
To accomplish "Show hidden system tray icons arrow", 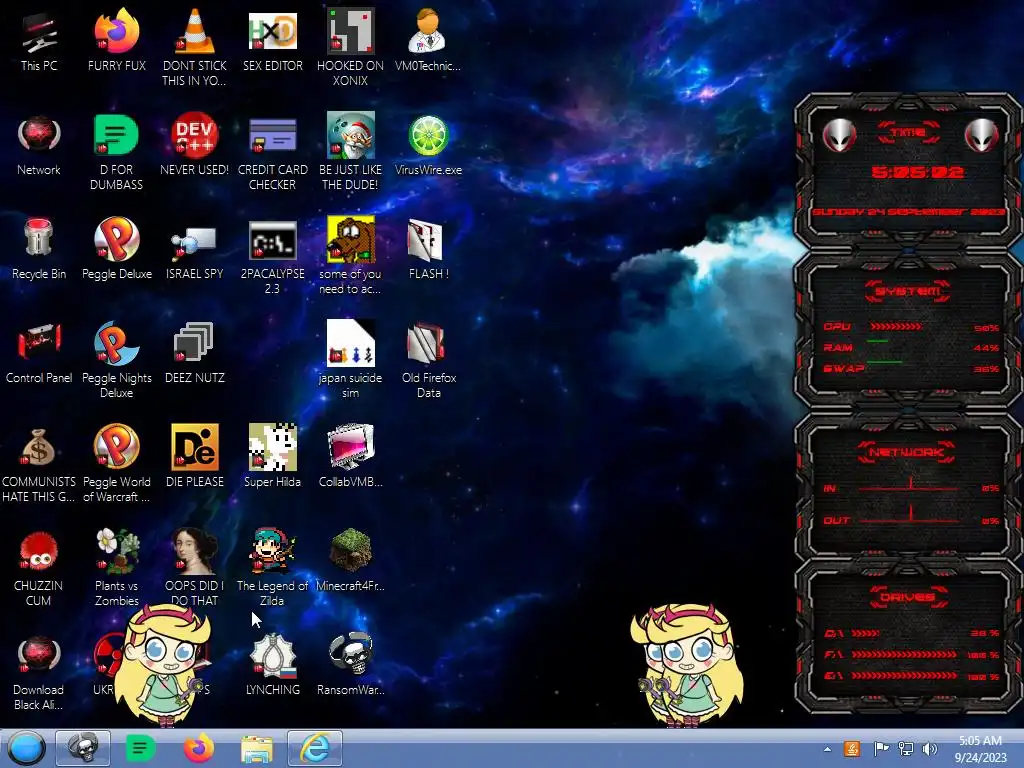I will click(827, 749).
